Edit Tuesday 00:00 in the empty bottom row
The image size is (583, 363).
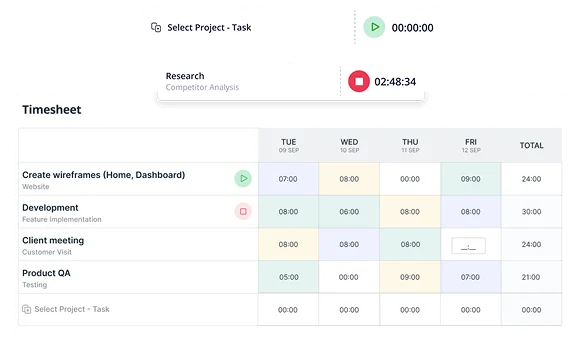pyautogui.click(x=289, y=310)
